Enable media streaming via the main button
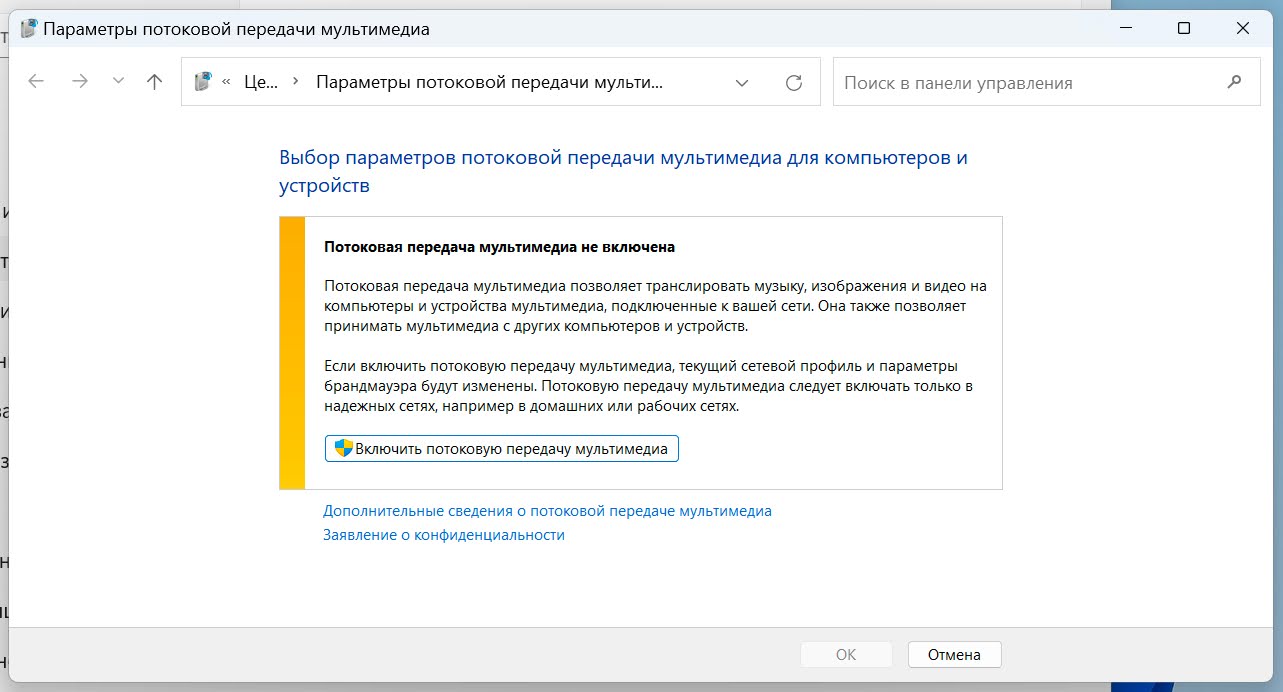This screenshot has width=1283, height=692. [x=501, y=448]
